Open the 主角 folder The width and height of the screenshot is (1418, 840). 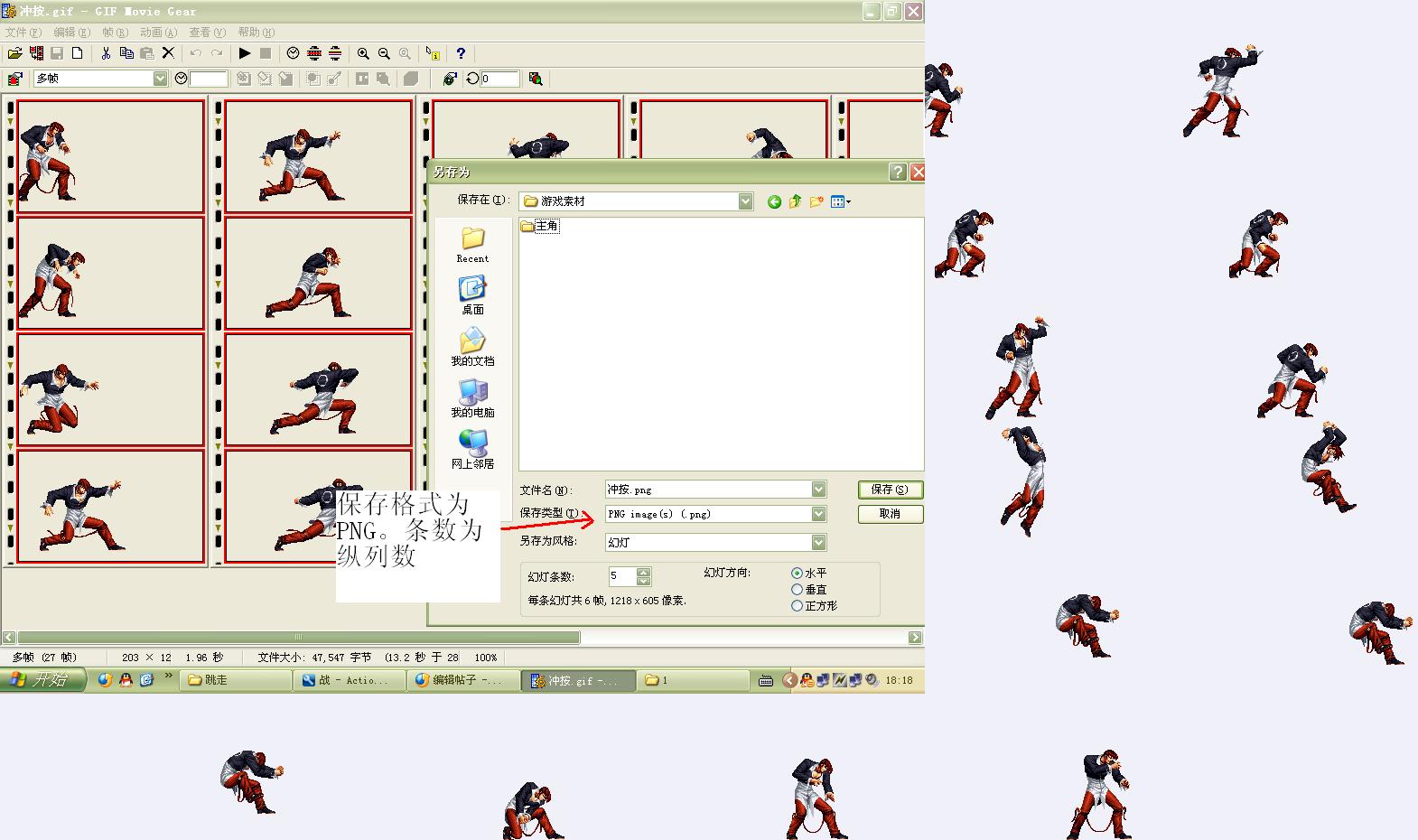coord(540,226)
